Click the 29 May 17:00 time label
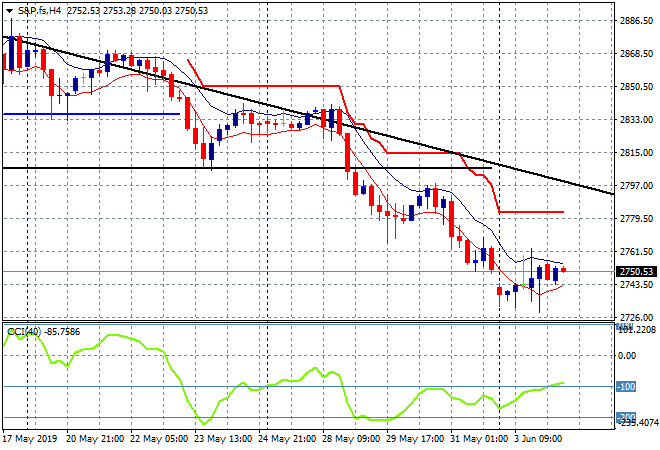 coord(415,439)
